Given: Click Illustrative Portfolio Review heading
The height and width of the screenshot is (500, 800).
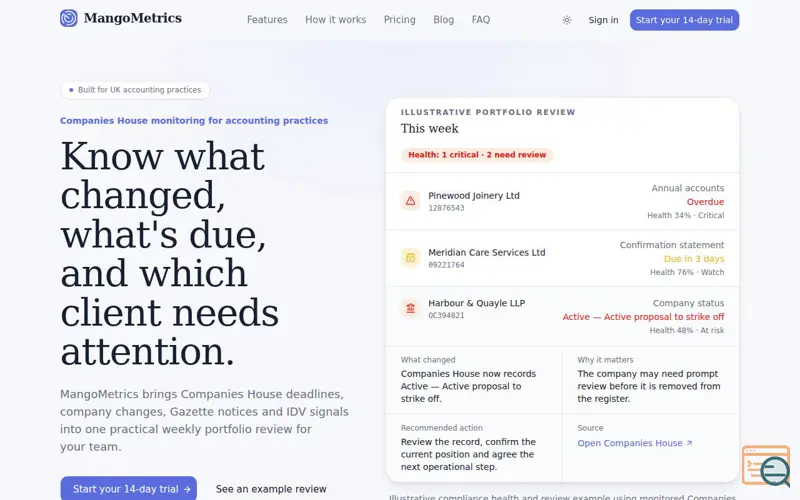Looking at the screenshot, I should coord(488,112).
